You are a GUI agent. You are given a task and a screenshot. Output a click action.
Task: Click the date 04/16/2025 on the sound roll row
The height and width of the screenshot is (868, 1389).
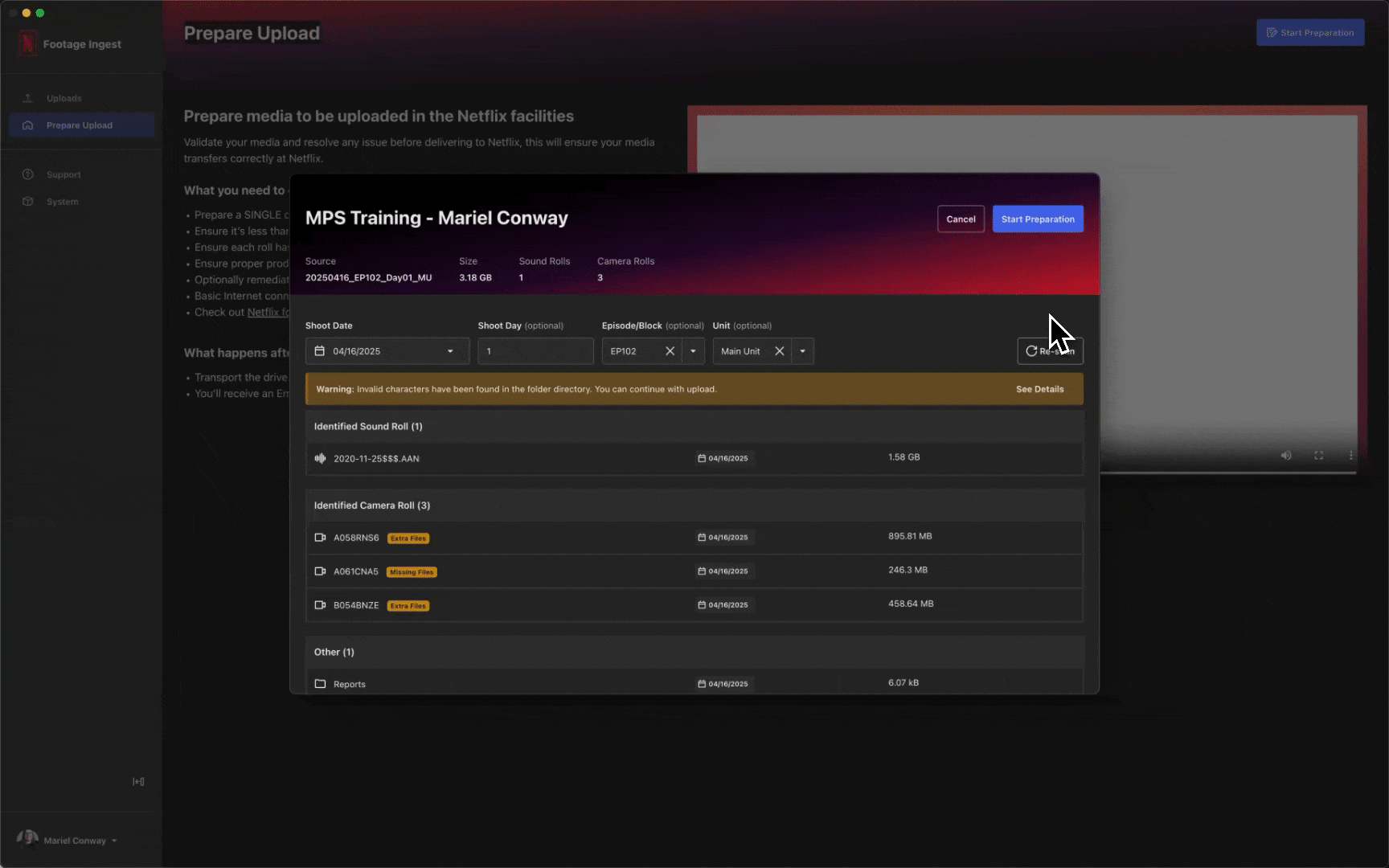[723, 458]
